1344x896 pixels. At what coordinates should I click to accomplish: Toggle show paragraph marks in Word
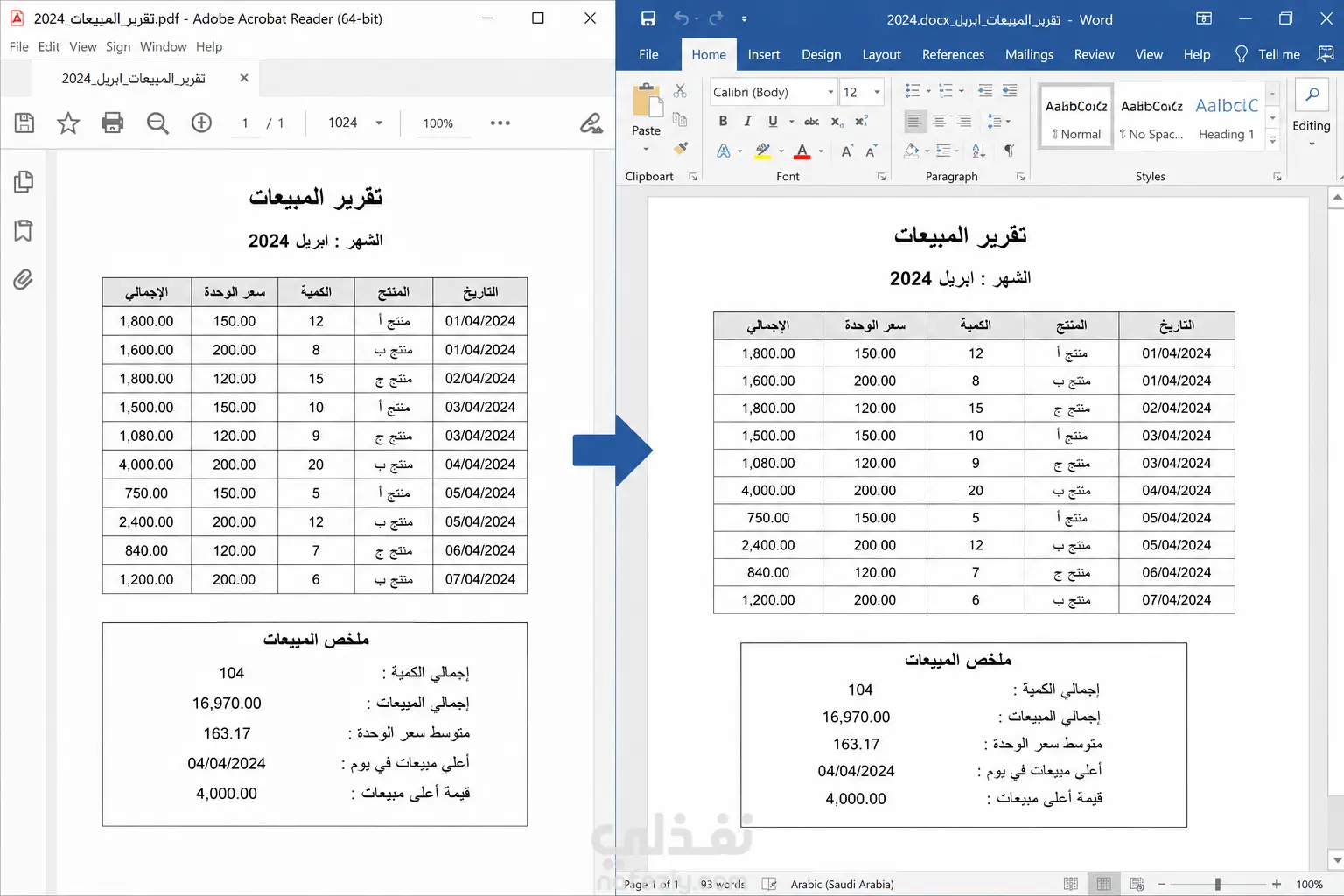coord(1010,150)
